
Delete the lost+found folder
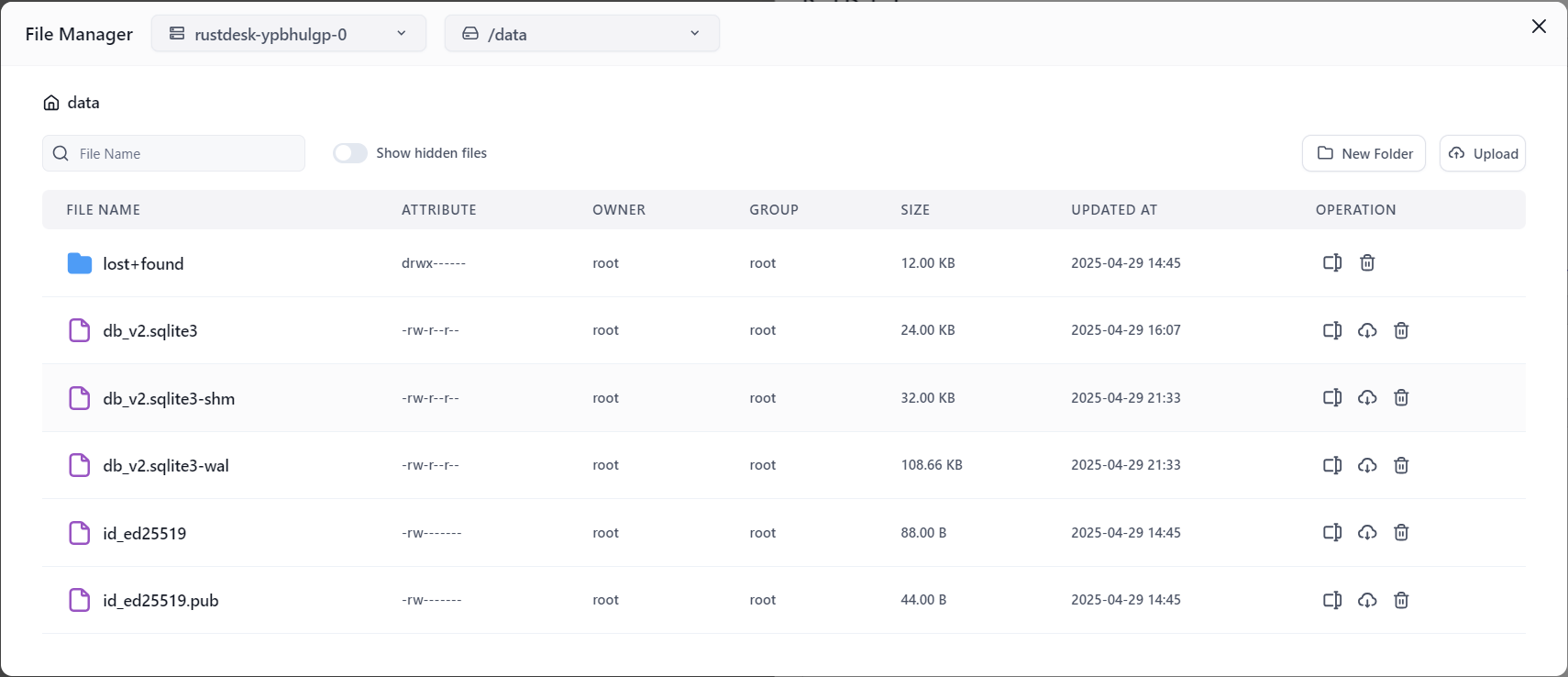1366,263
